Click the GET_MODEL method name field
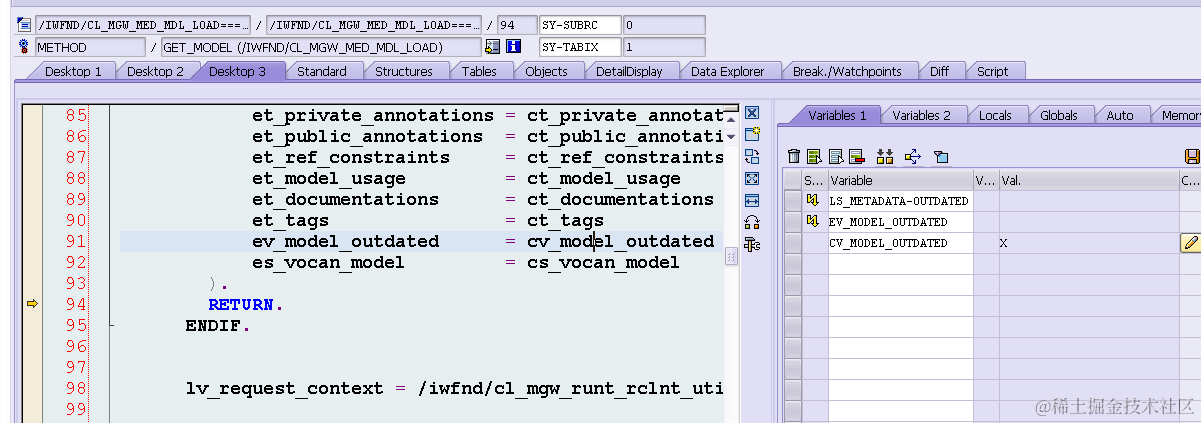Image resolution: width=1201 pixels, height=423 pixels. coord(320,46)
